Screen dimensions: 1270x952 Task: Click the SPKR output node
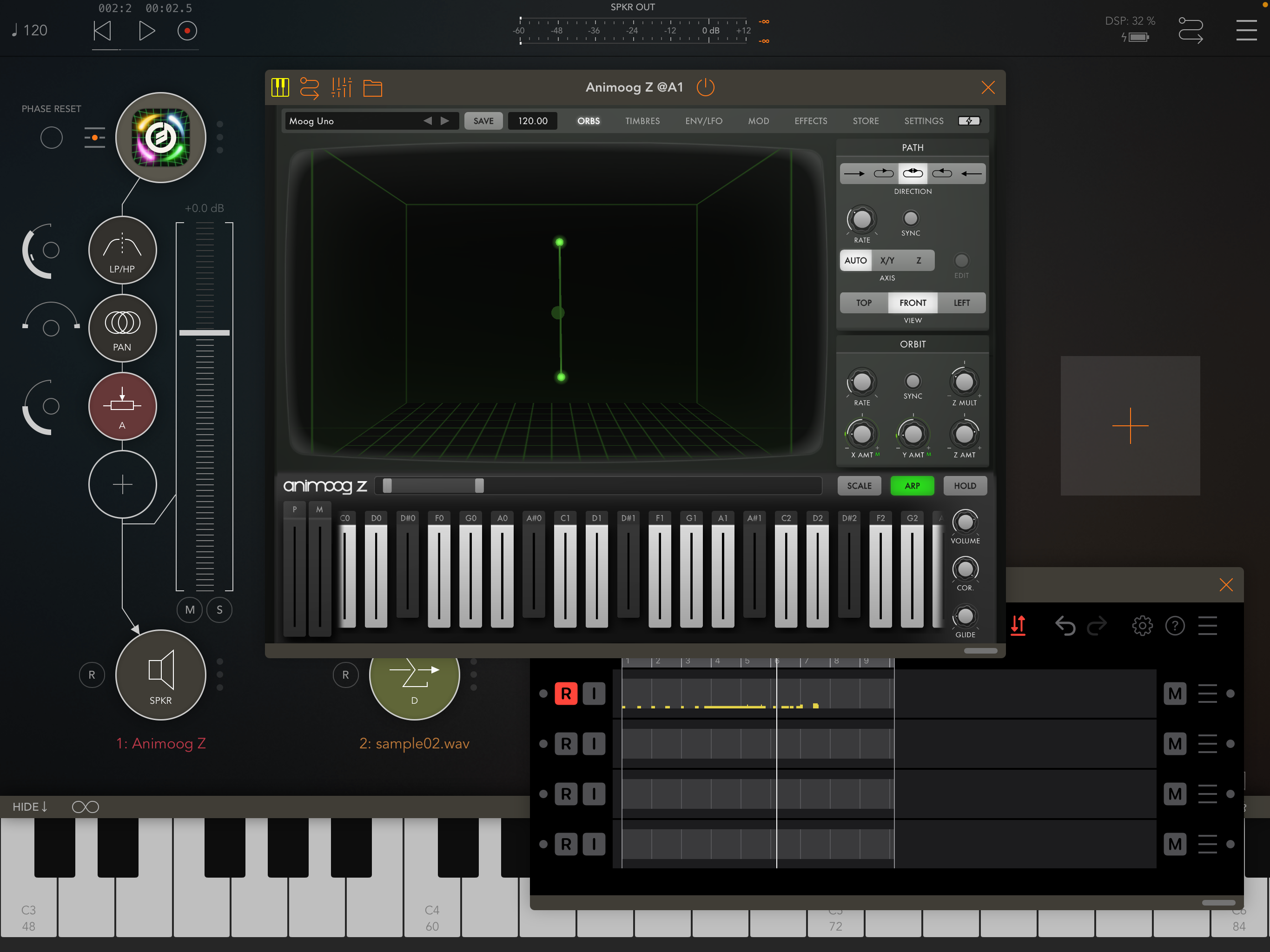(161, 675)
